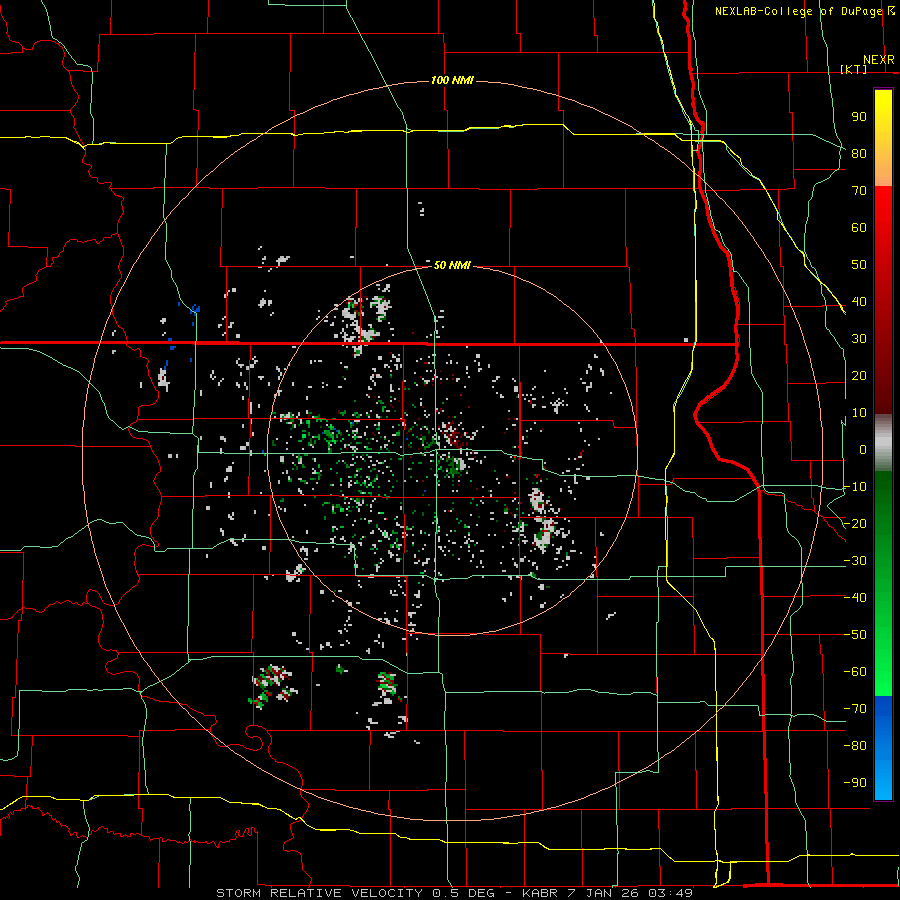Click the 100 NMI range ring label
The width and height of the screenshot is (900, 900).
[x=452, y=80]
